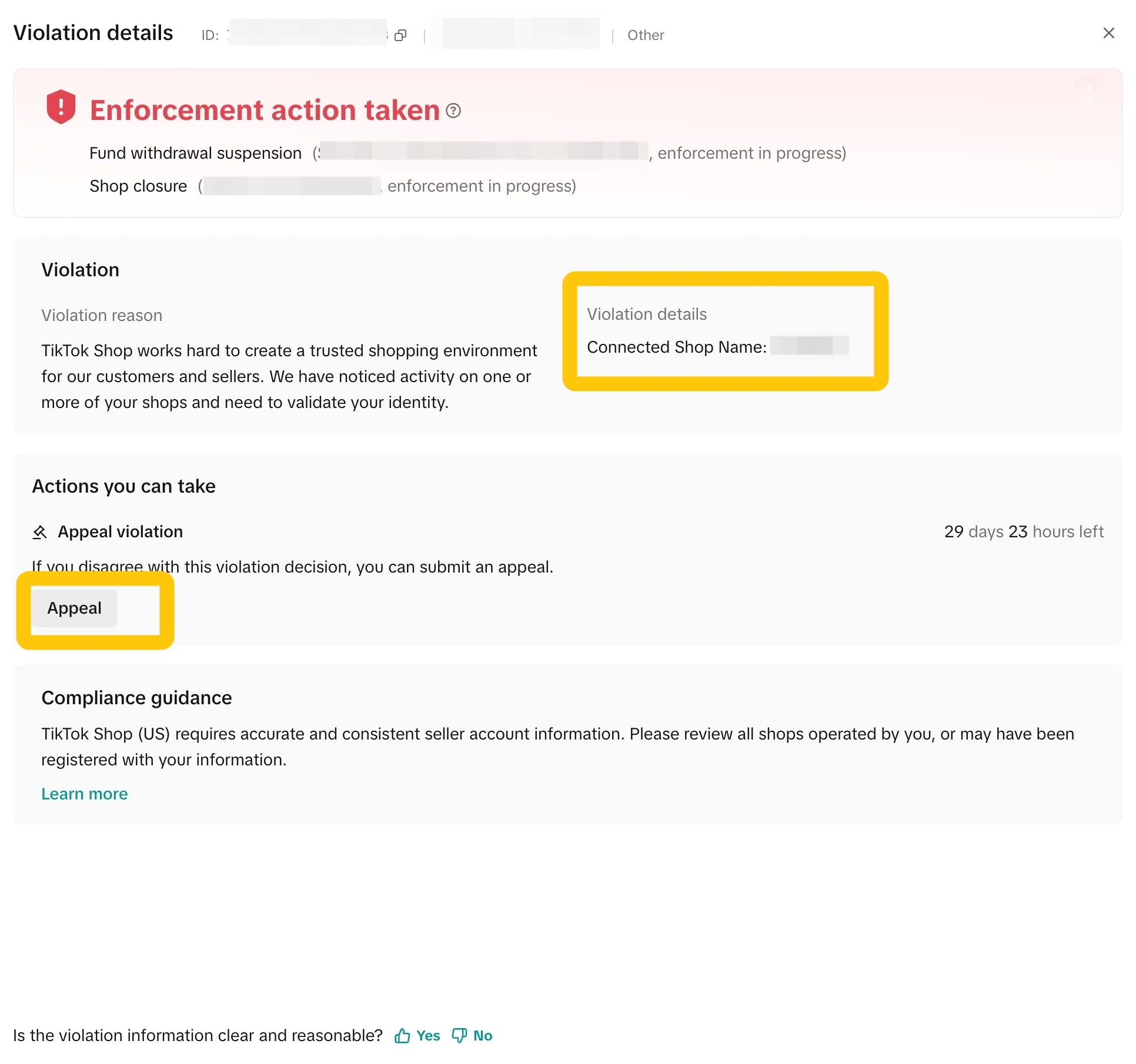The height and width of the screenshot is (1064, 1136).
Task: Click the Connected Shop Name field
Action: (x=717, y=347)
